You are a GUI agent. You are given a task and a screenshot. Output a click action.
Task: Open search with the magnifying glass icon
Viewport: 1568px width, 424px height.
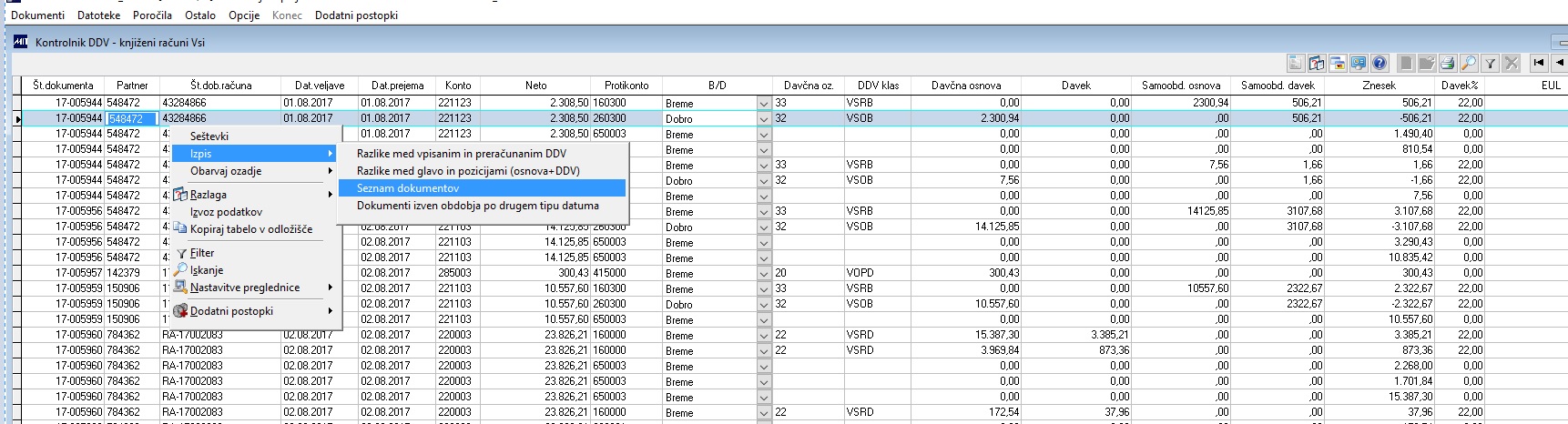tap(1469, 63)
